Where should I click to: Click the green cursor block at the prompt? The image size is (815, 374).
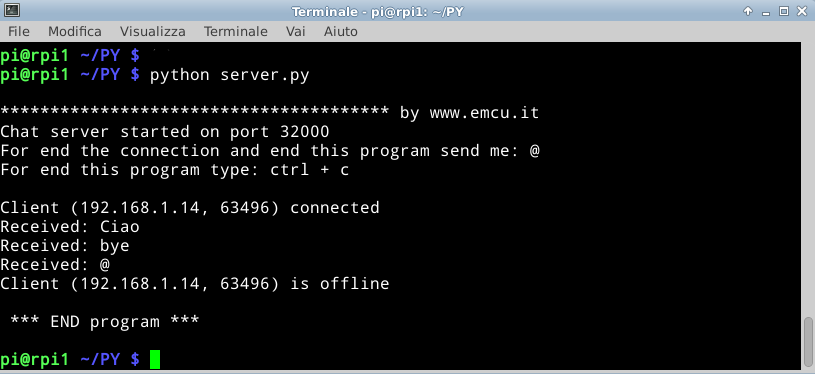(155, 359)
